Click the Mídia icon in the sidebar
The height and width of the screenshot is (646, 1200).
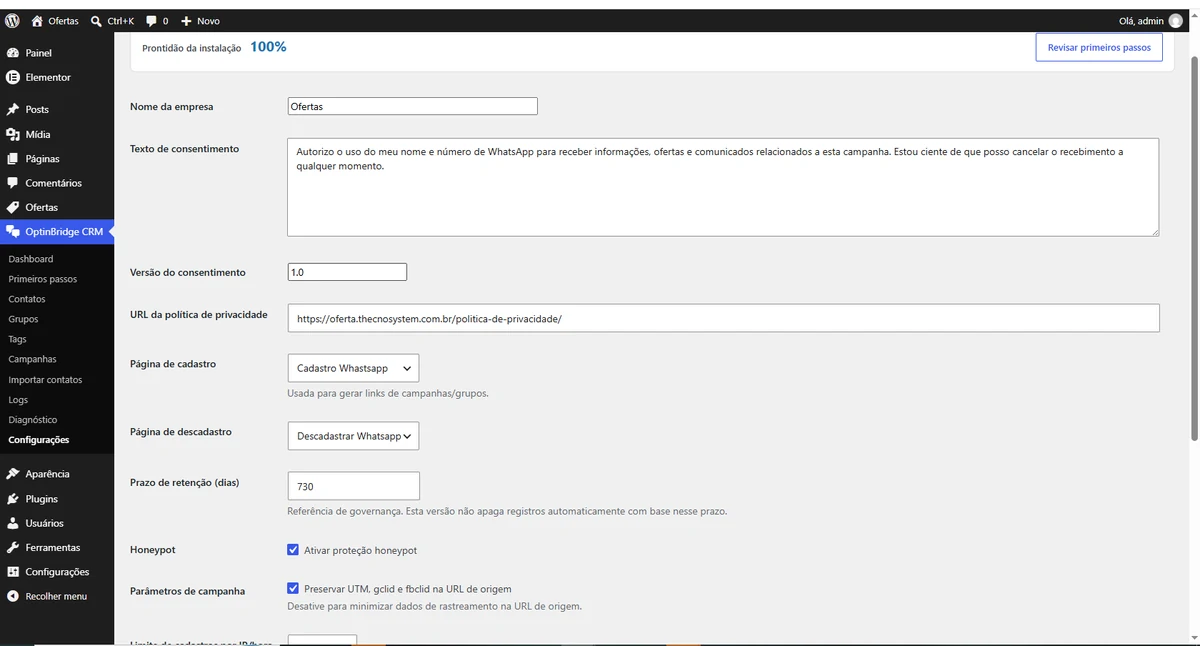[x=13, y=134]
